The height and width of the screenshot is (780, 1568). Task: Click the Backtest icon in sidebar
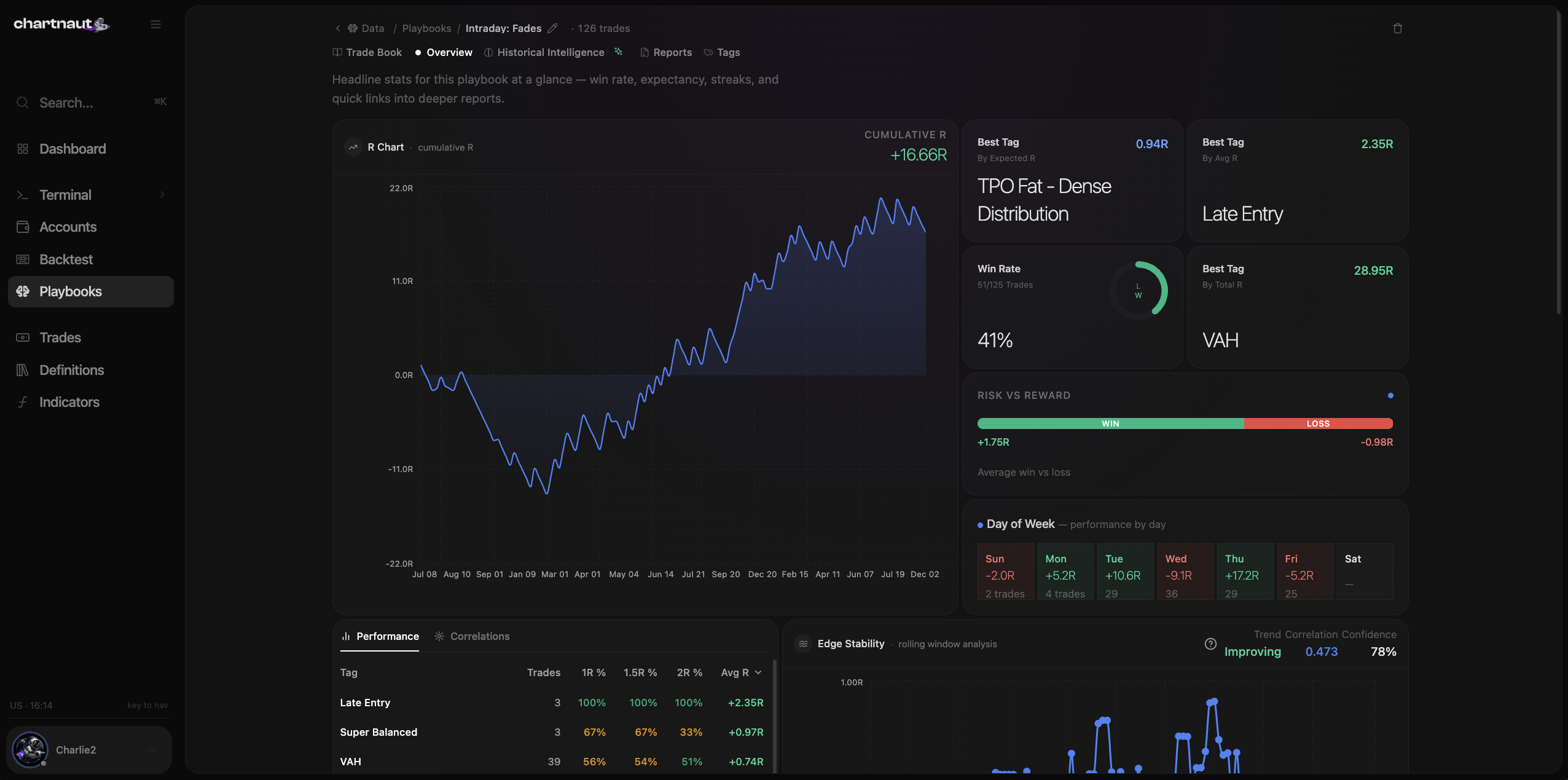point(23,259)
